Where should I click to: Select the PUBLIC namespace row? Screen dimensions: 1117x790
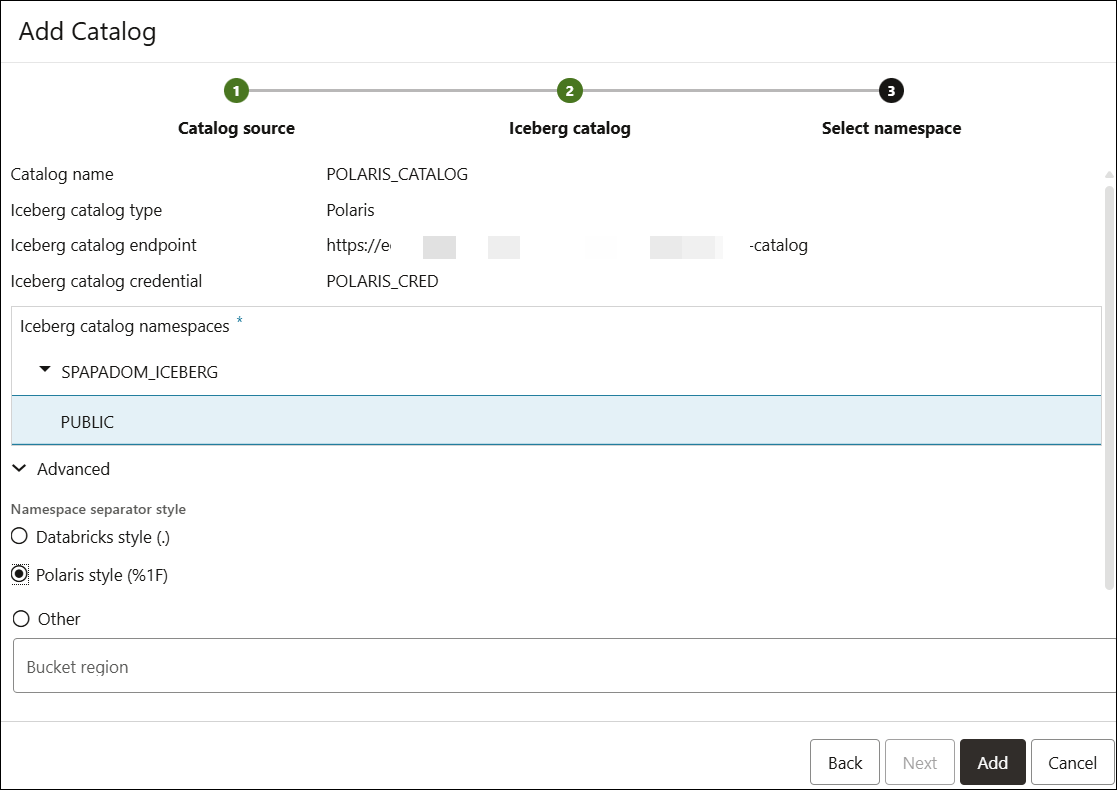[x=556, y=421]
